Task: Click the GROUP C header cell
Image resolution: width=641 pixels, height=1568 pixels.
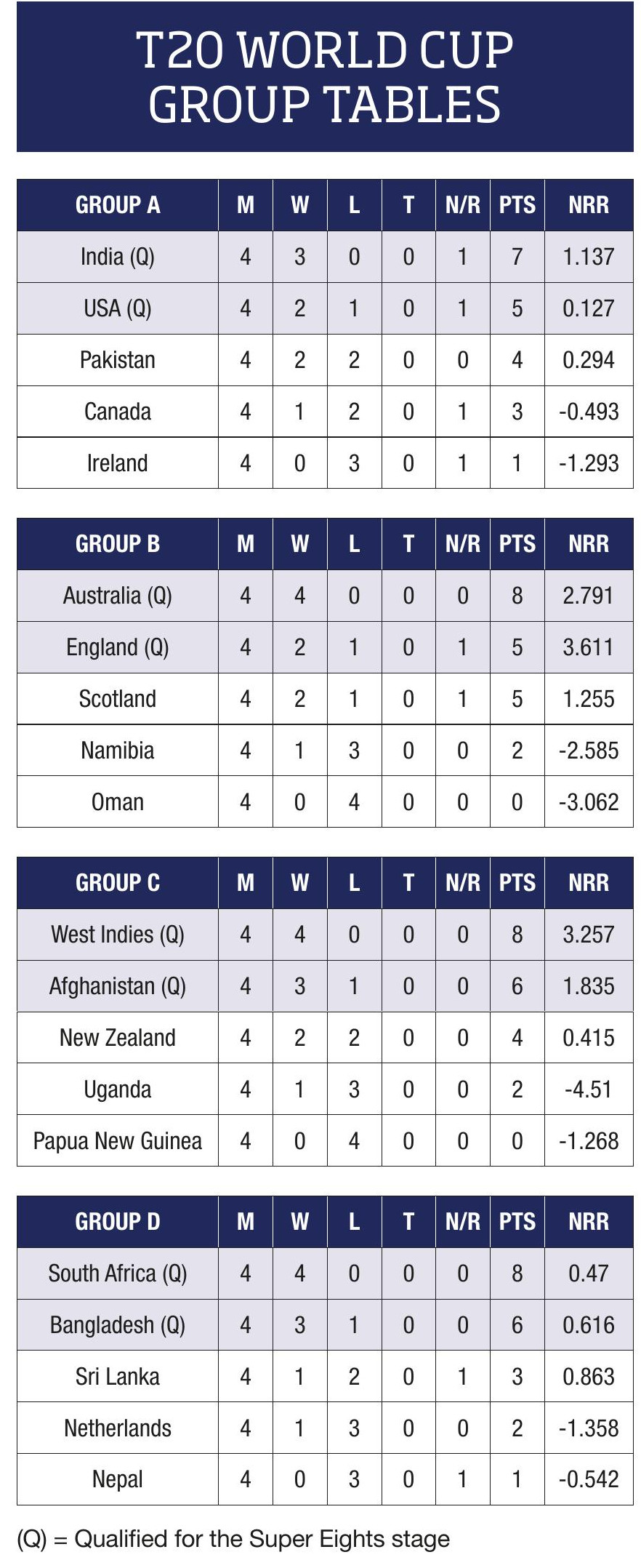Action: coord(118,883)
